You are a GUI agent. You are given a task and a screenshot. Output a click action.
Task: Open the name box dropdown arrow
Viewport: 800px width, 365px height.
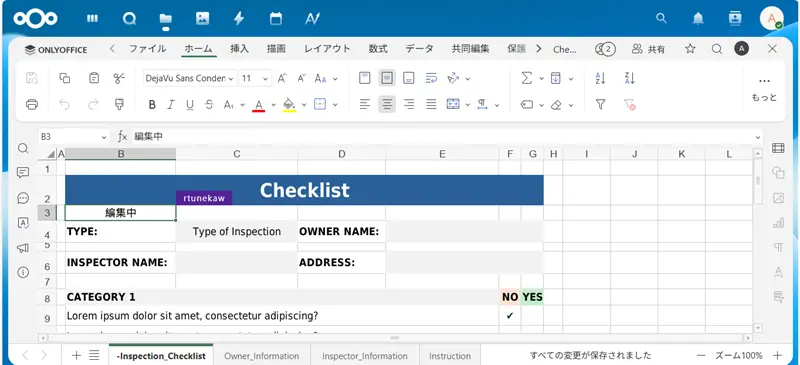tap(104, 137)
